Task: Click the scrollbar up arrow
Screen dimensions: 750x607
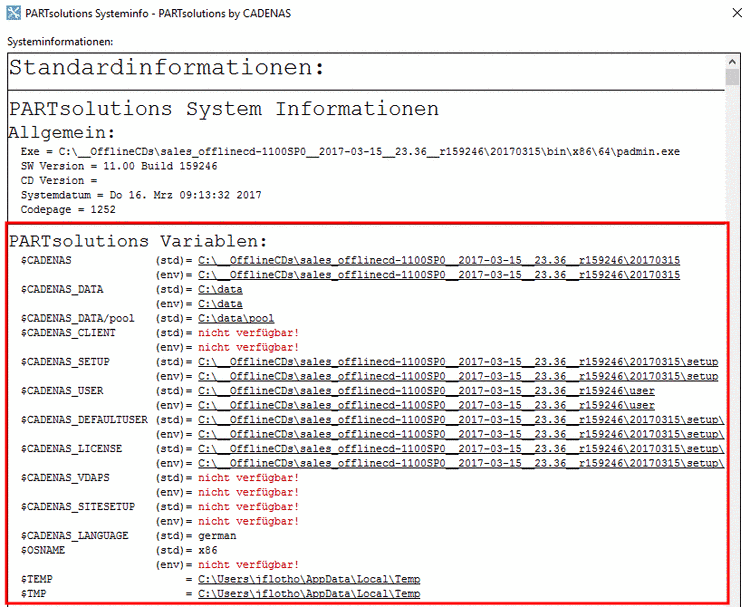Action: (732, 62)
